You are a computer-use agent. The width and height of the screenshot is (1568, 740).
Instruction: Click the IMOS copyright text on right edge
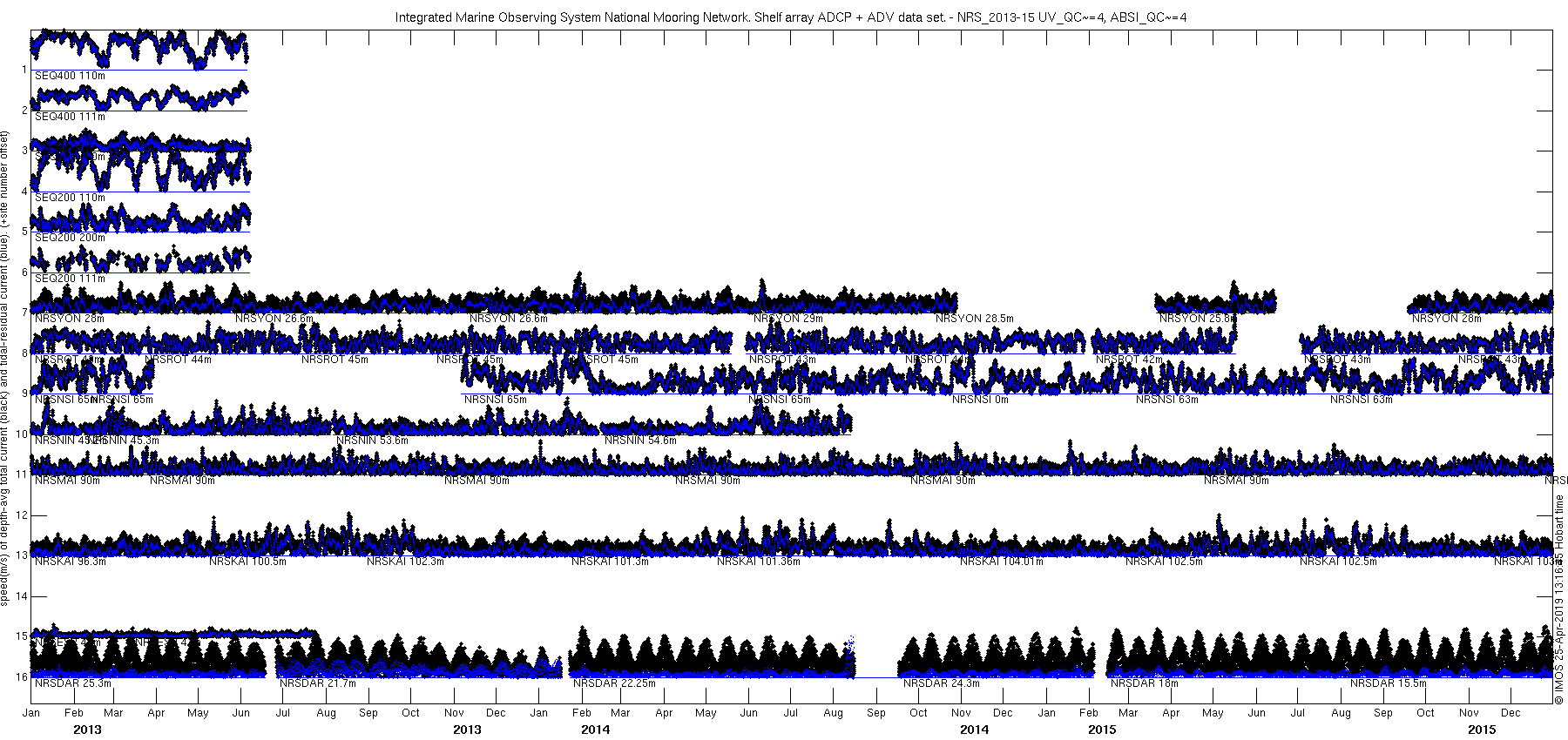click(x=1558, y=600)
